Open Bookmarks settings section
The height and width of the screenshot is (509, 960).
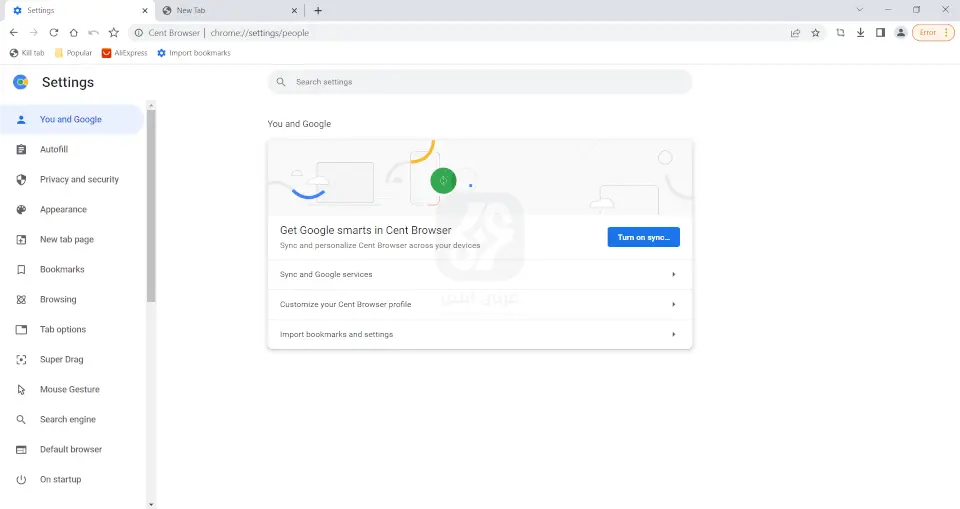click(x=72, y=270)
